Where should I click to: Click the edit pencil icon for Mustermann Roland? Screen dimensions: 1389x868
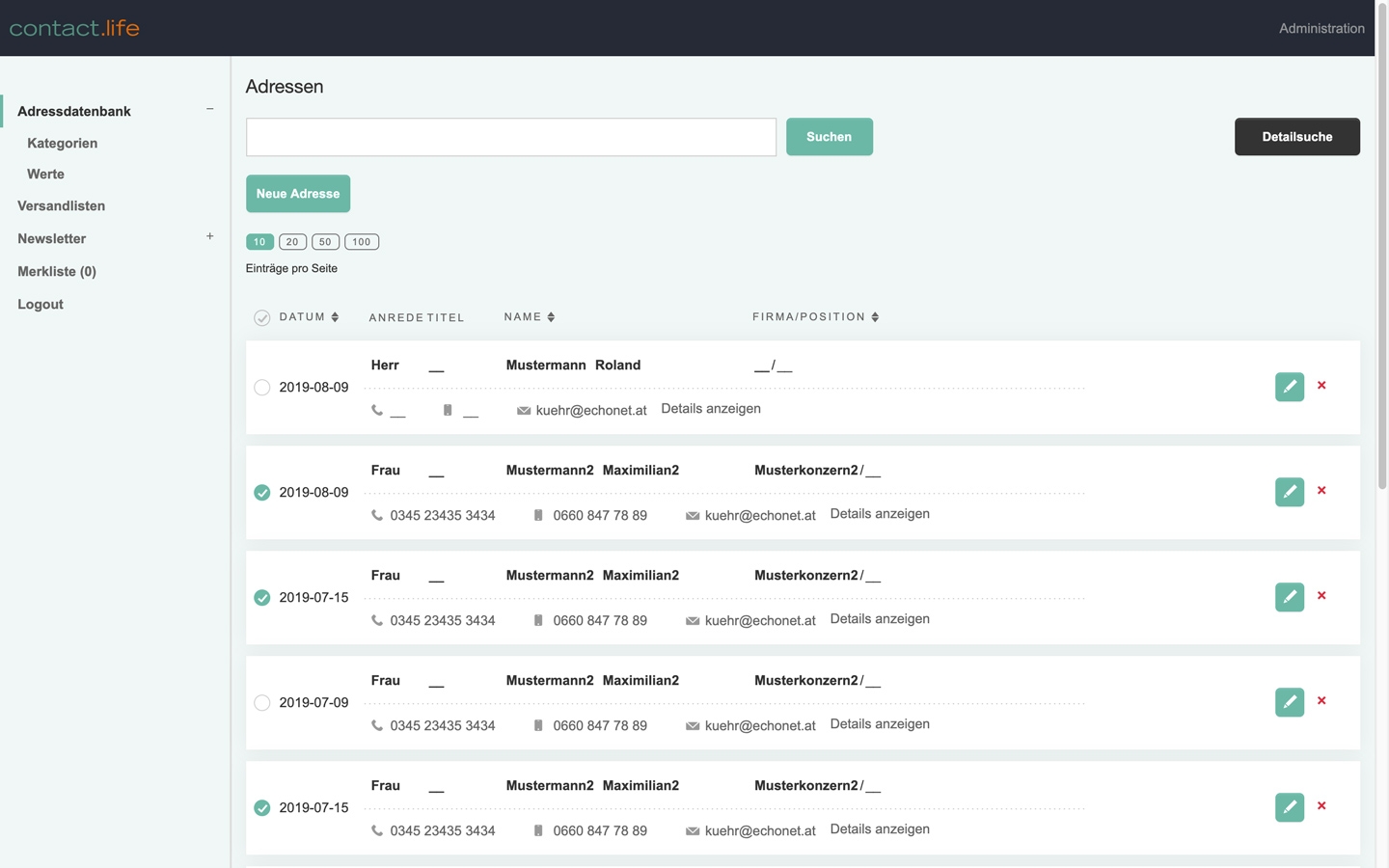[x=1289, y=387]
